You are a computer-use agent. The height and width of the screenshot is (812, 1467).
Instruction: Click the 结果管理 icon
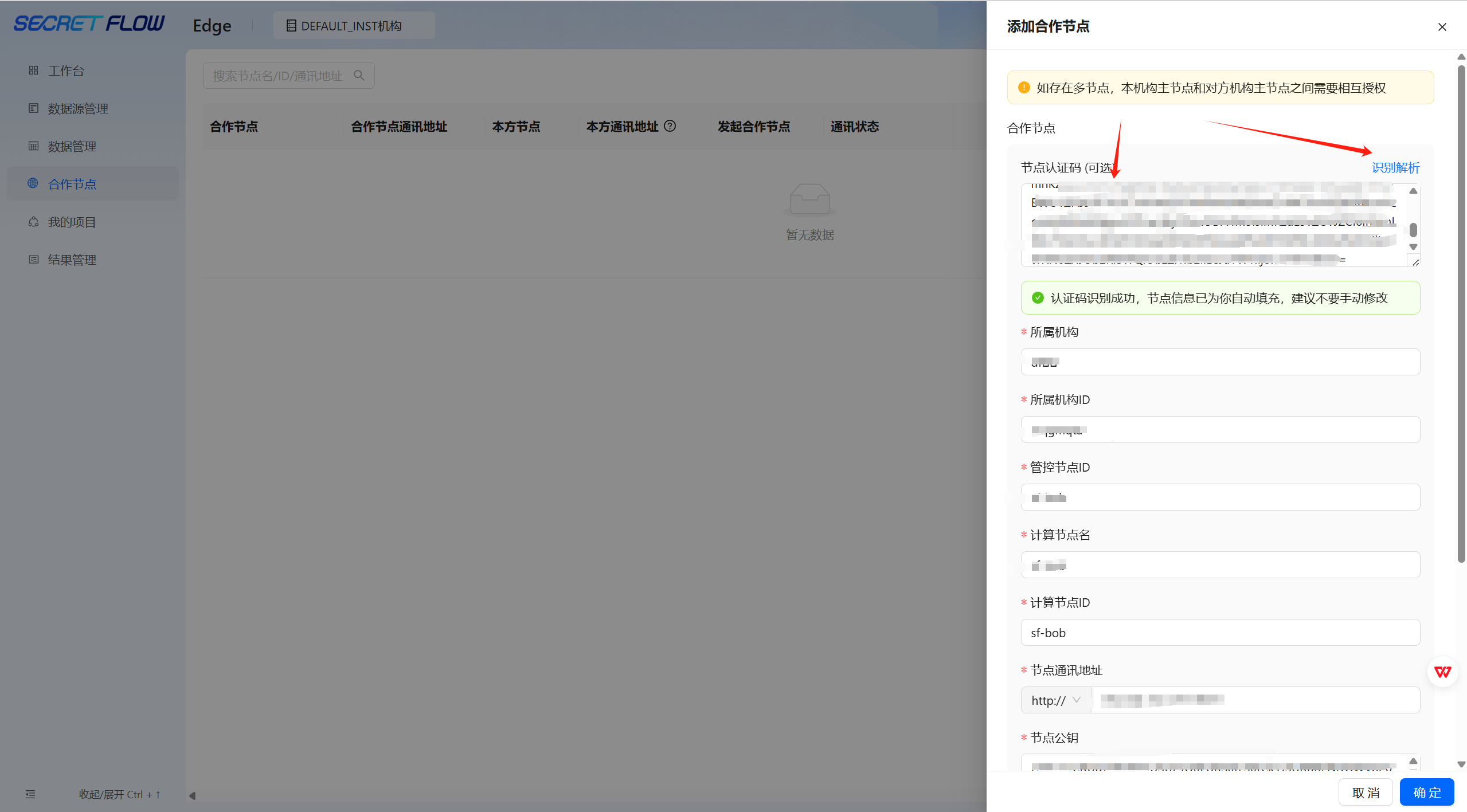tap(33, 259)
